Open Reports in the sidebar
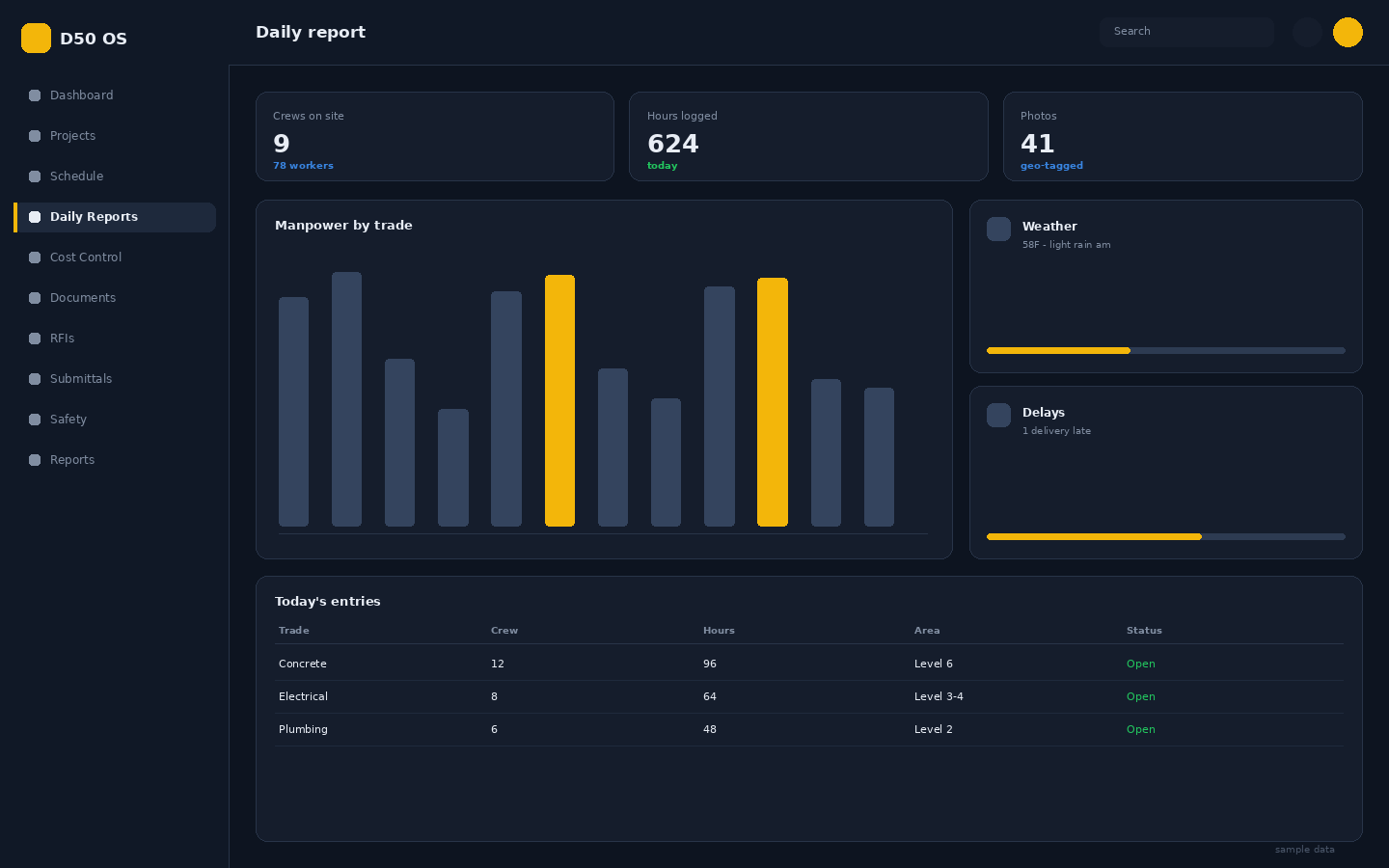 coord(115,460)
